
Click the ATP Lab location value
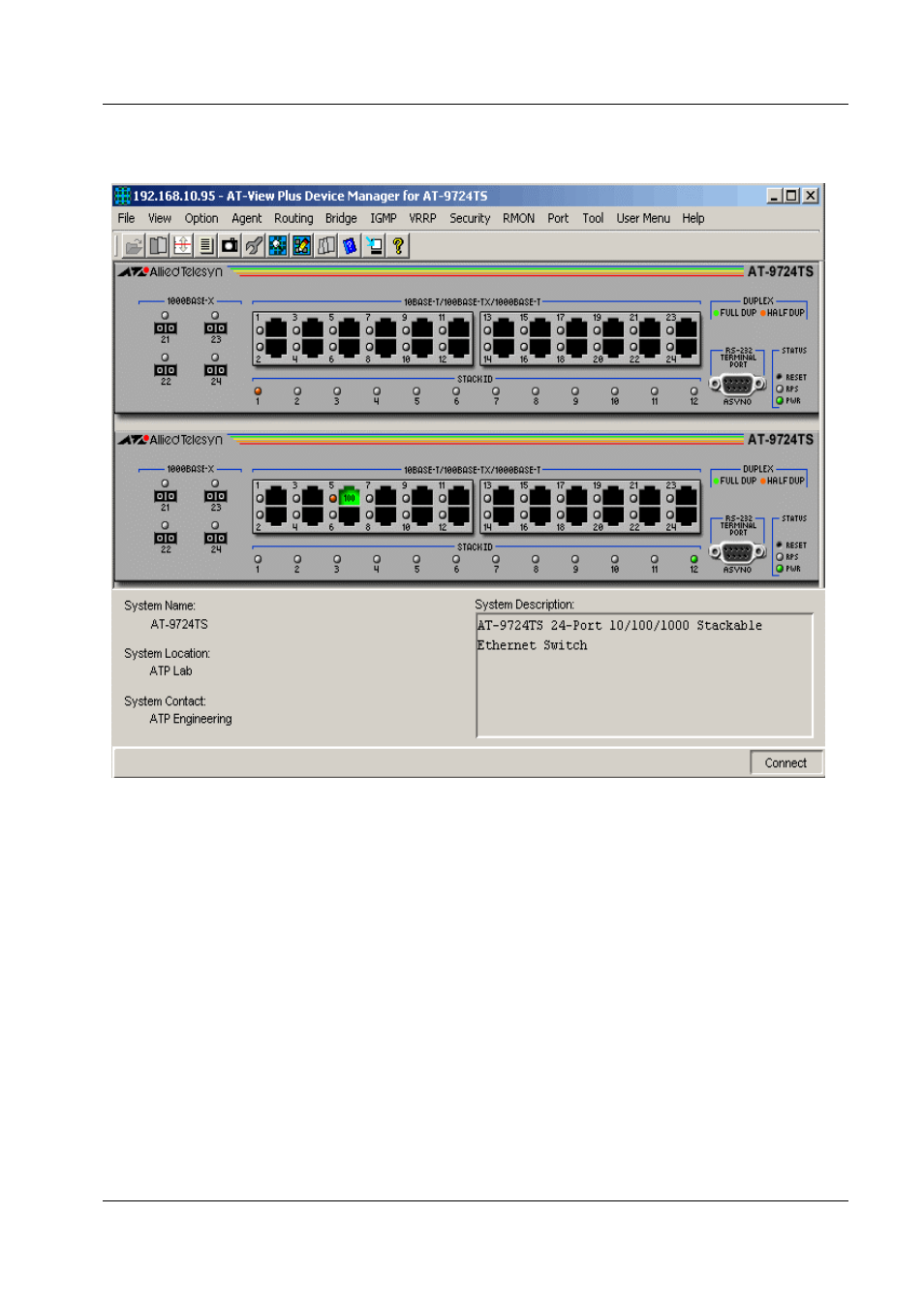pyautogui.click(x=170, y=671)
